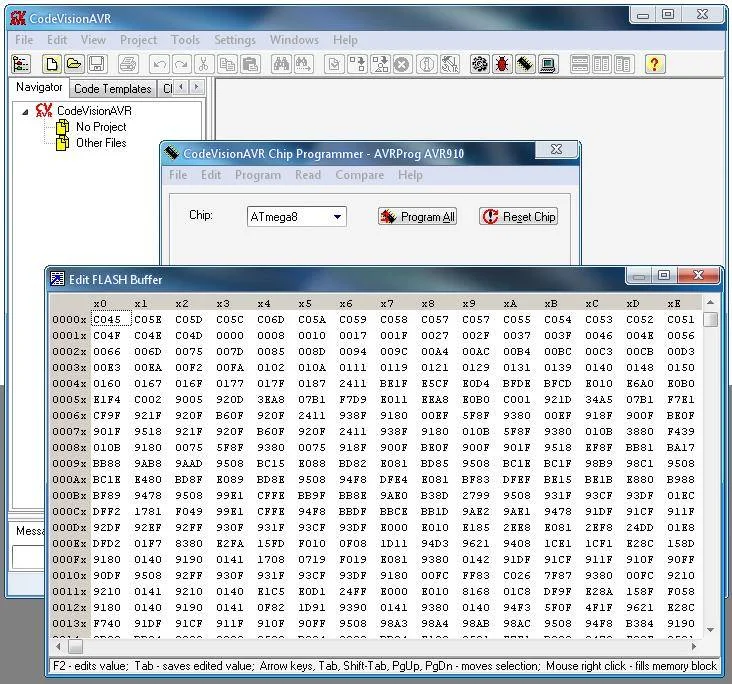Open the View menu

(93, 40)
